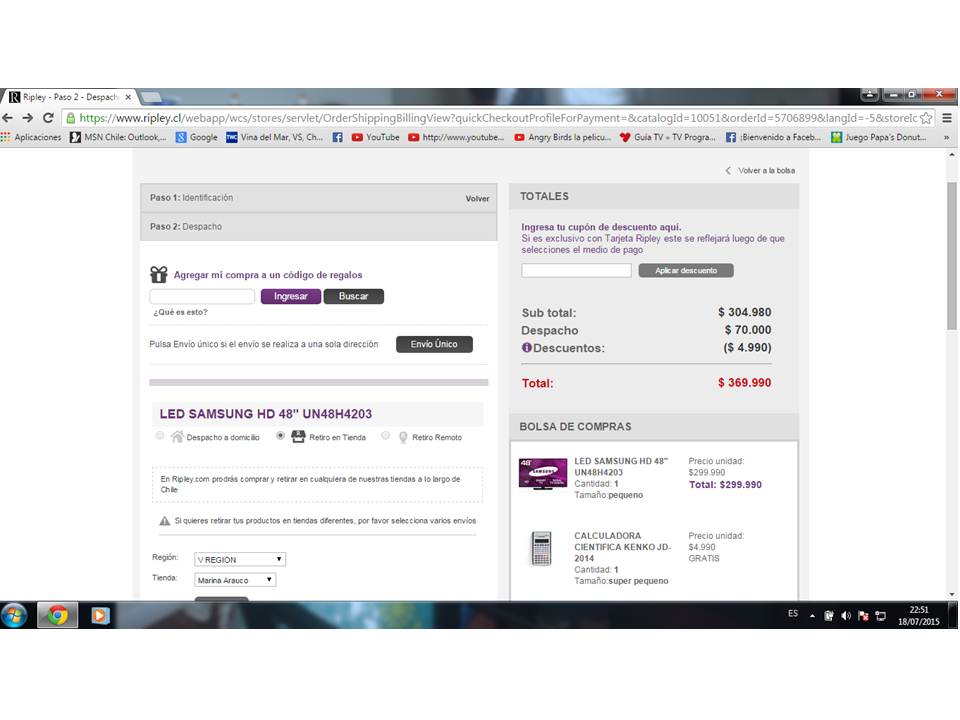Click the discount coupon input field
The width and height of the screenshot is (960, 720).
coord(576,271)
